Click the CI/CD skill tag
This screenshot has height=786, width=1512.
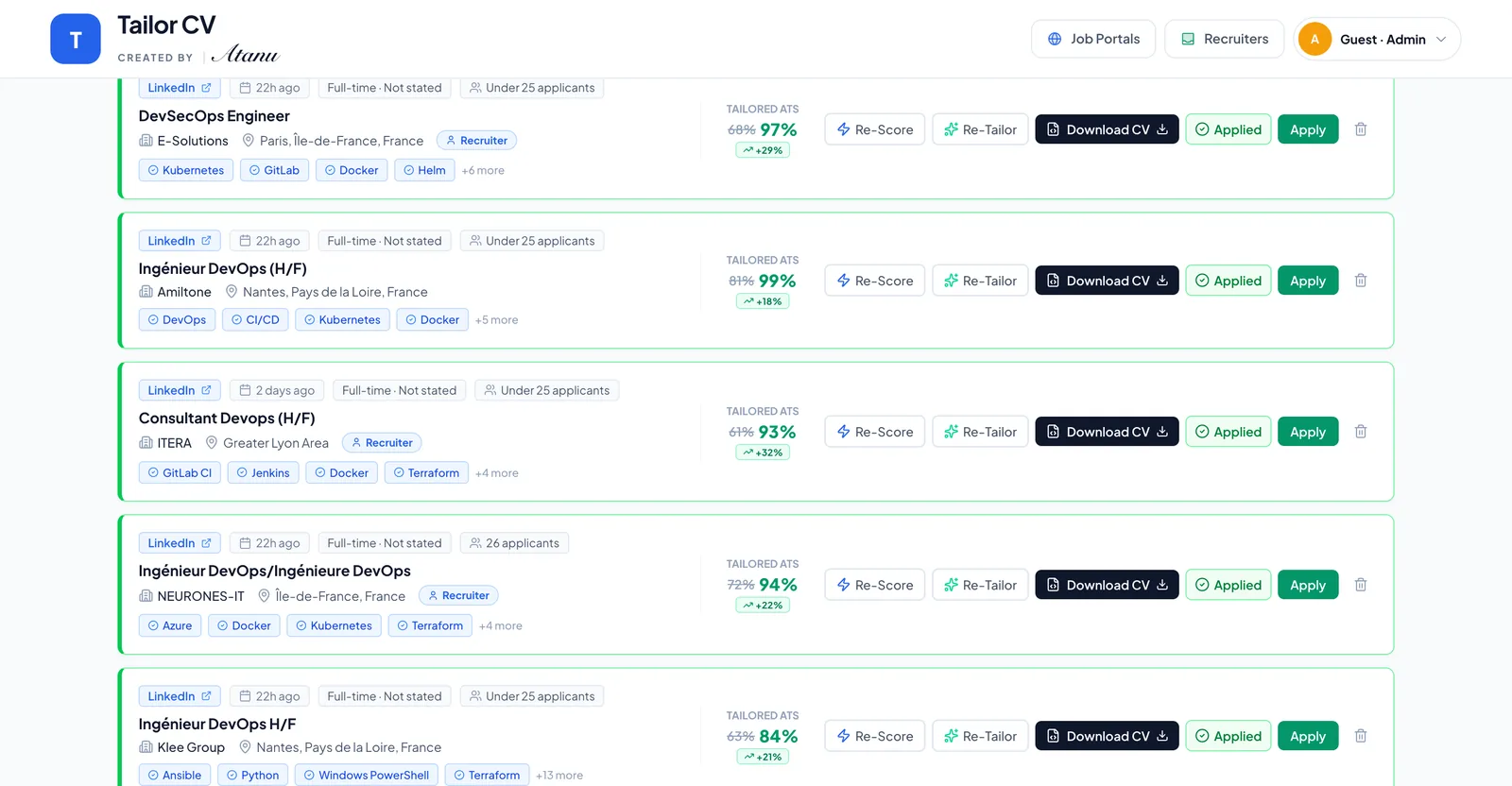pyautogui.click(x=255, y=320)
